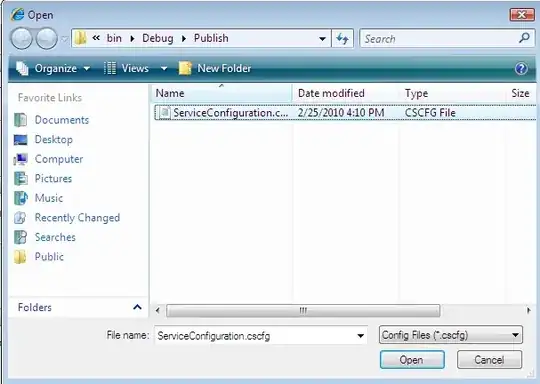Screen dimensions: 540x384
Task: Open Public folder in Favorite Links
Action: tap(39, 257)
